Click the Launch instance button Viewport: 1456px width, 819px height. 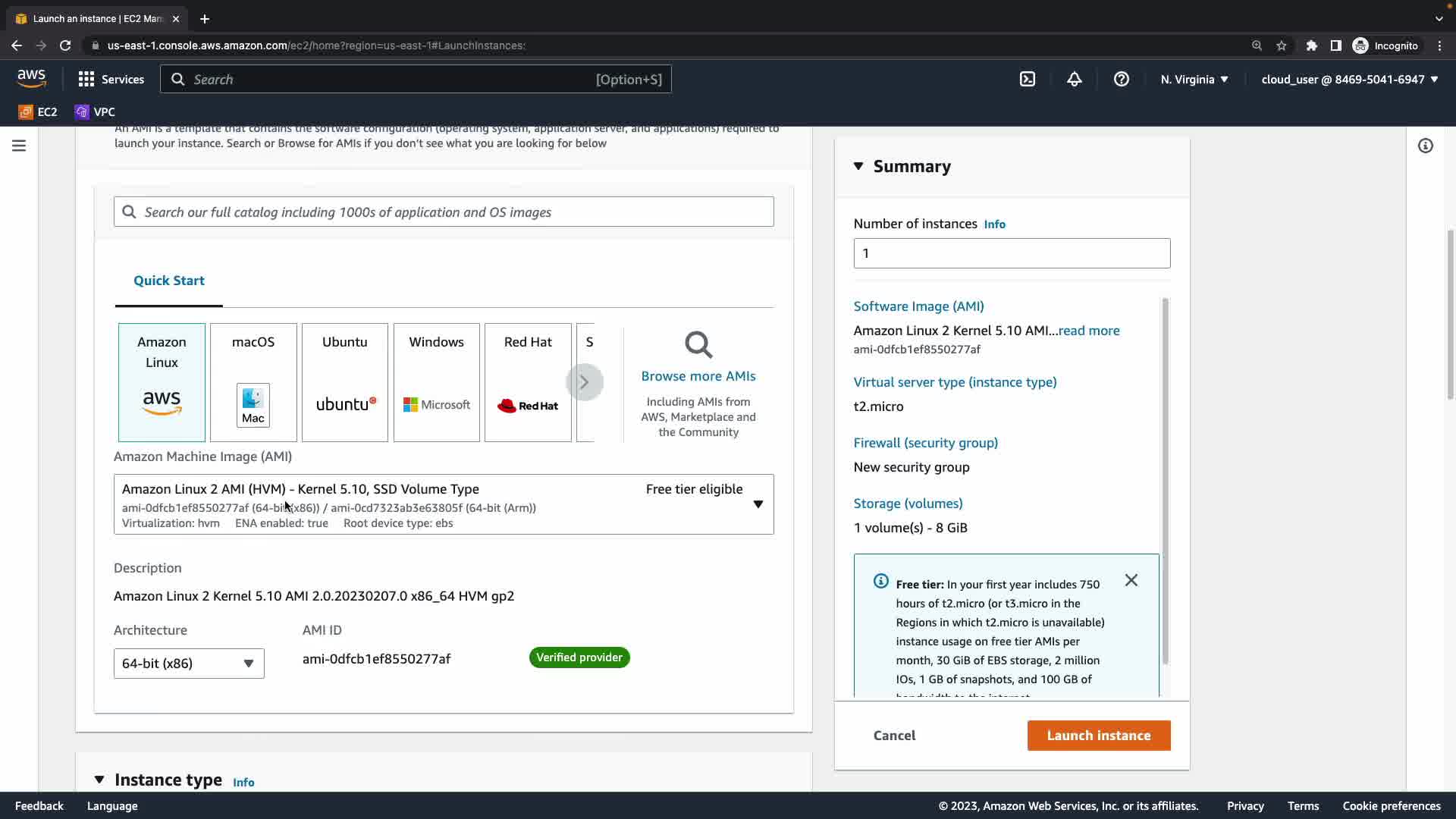pos(1098,736)
